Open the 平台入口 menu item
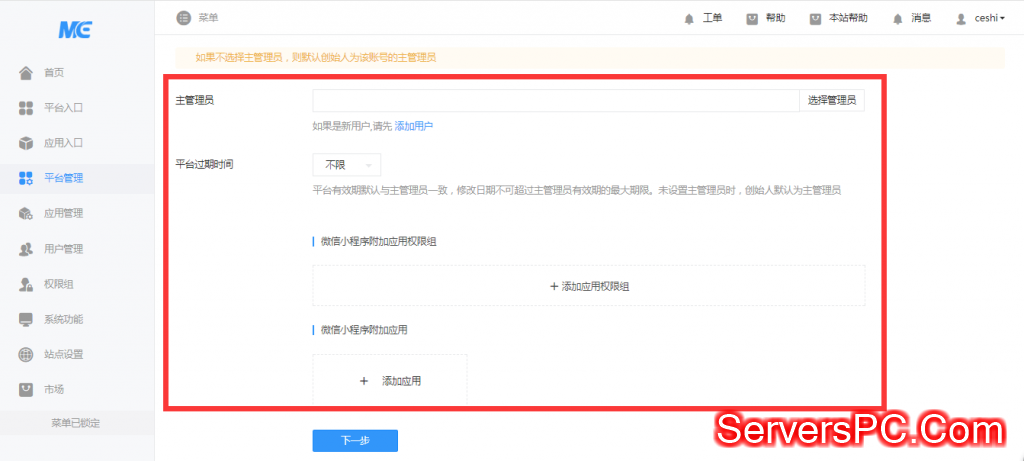Viewport: 1024px width, 461px height. pos(77,108)
